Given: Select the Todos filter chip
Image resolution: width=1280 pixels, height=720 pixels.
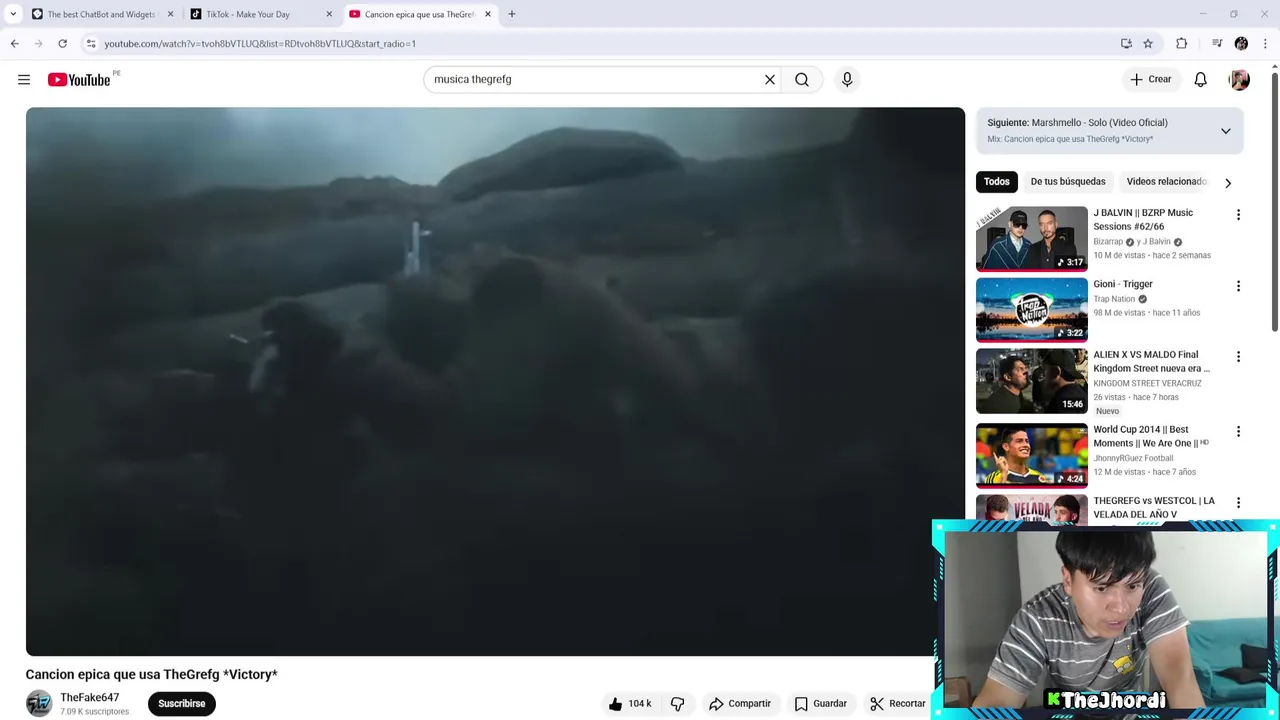Looking at the screenshot, I should coord(996,181).
